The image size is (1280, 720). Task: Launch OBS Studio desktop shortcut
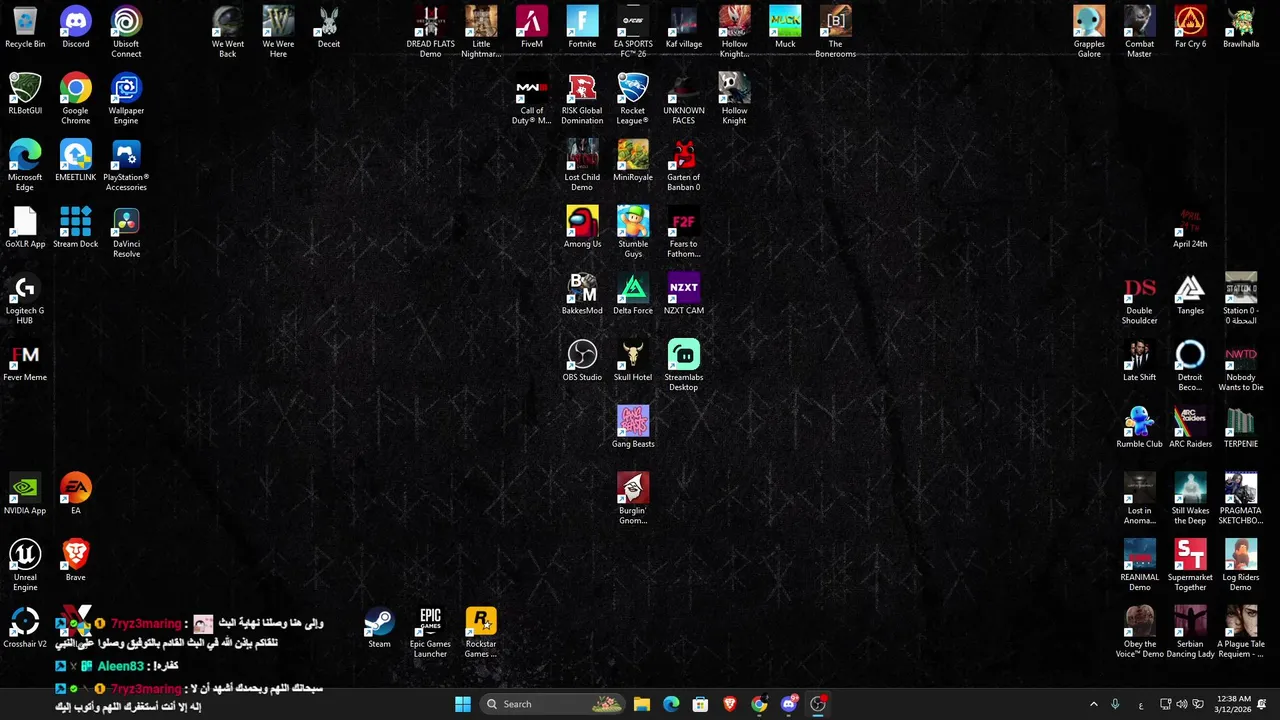click(582, 361)
